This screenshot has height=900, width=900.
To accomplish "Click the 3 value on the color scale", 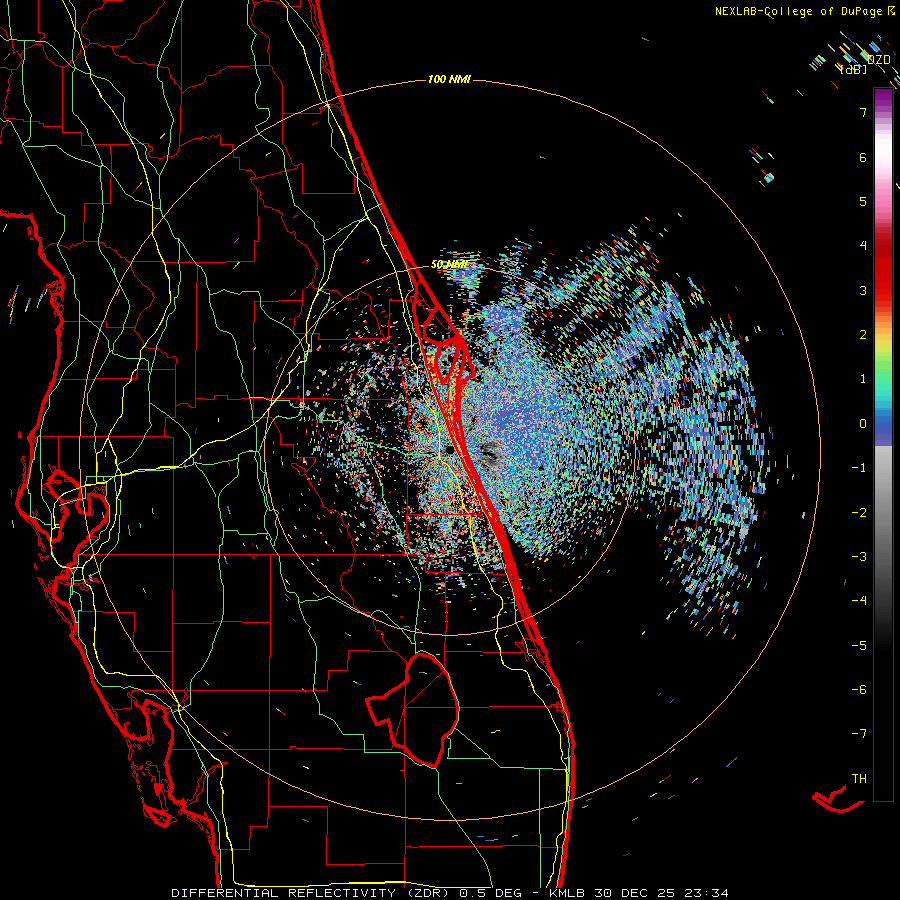I will [x=863, y=290].
